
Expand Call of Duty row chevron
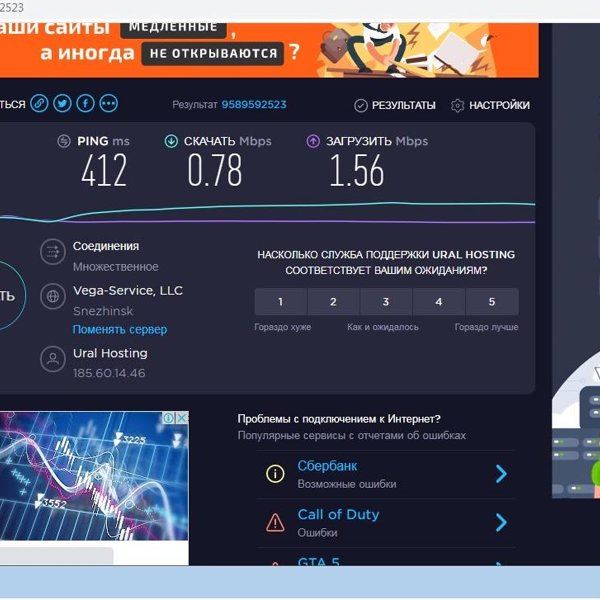501,523
